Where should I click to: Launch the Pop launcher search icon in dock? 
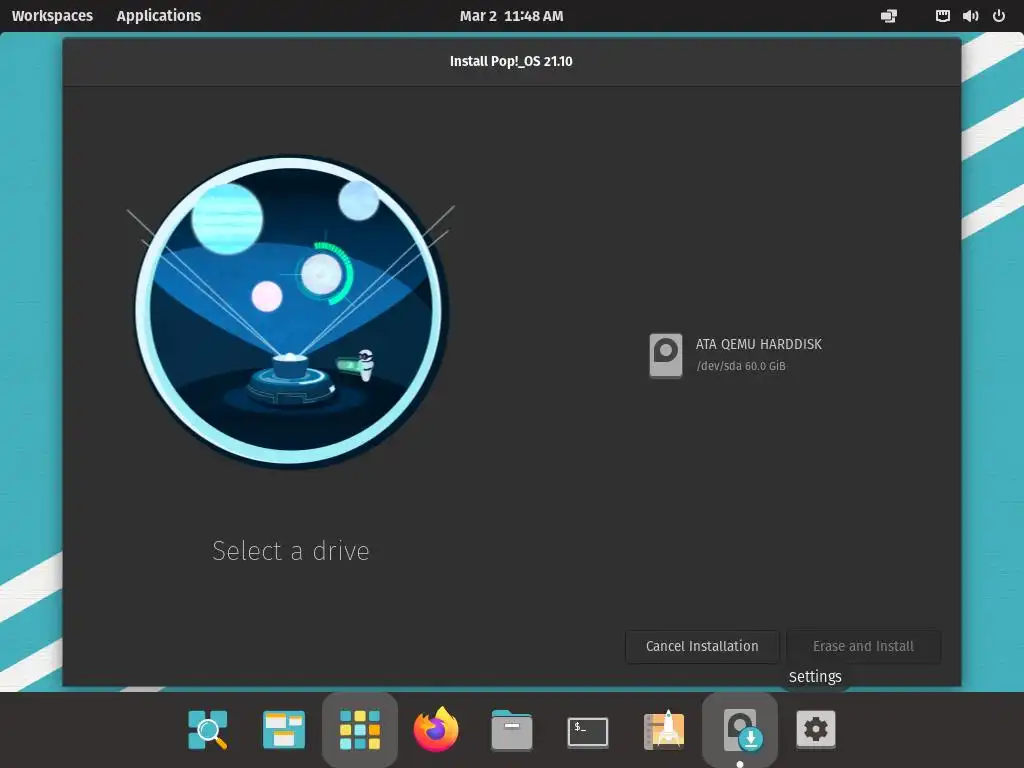pos(208,729)
